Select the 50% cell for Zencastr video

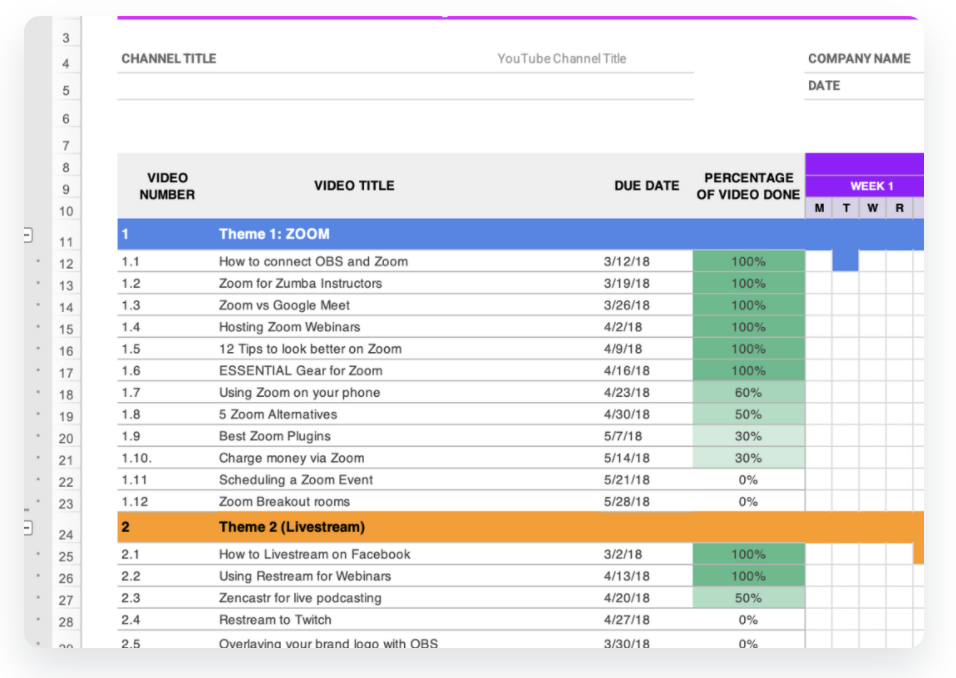click(747, 598)
